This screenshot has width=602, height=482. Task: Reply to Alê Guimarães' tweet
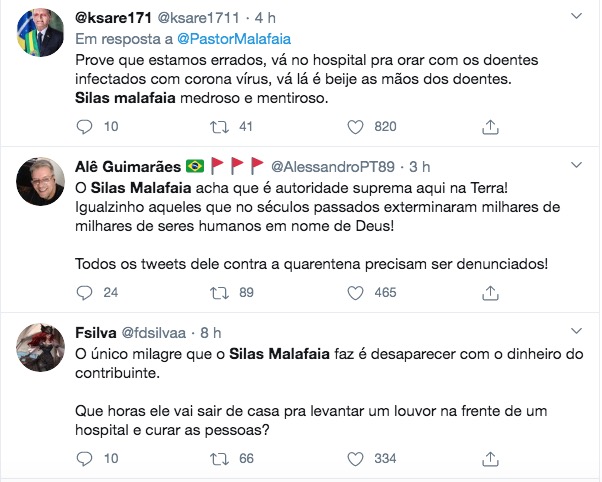[85, 292]
